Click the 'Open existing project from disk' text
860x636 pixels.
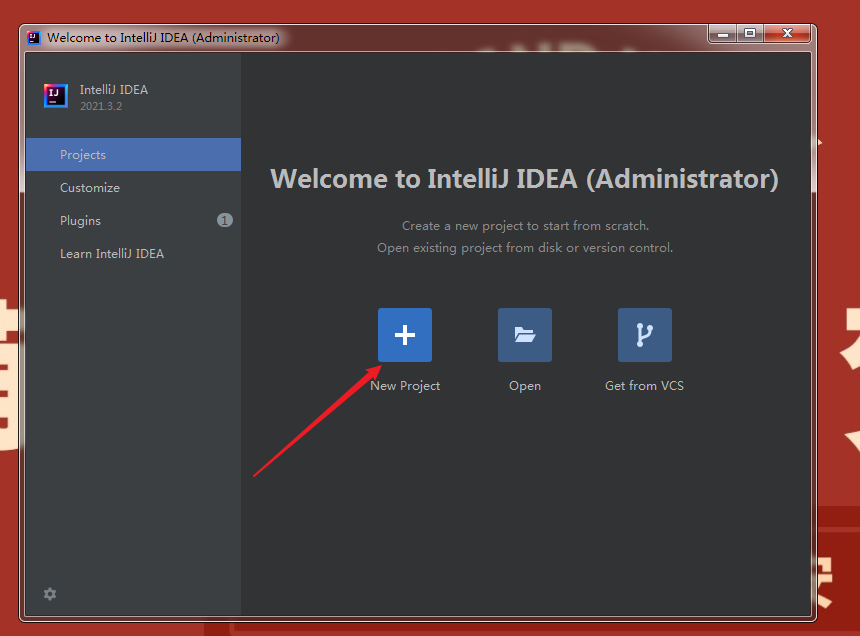(525, 248)
